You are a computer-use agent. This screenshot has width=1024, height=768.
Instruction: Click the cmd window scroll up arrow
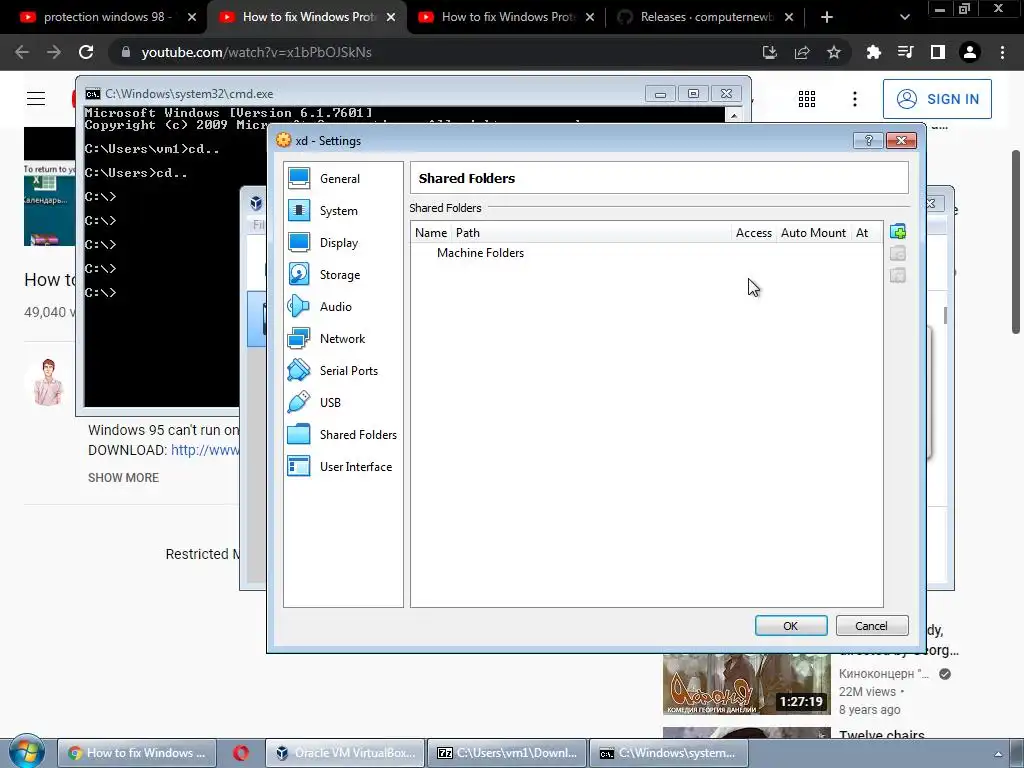coord(734,116)
